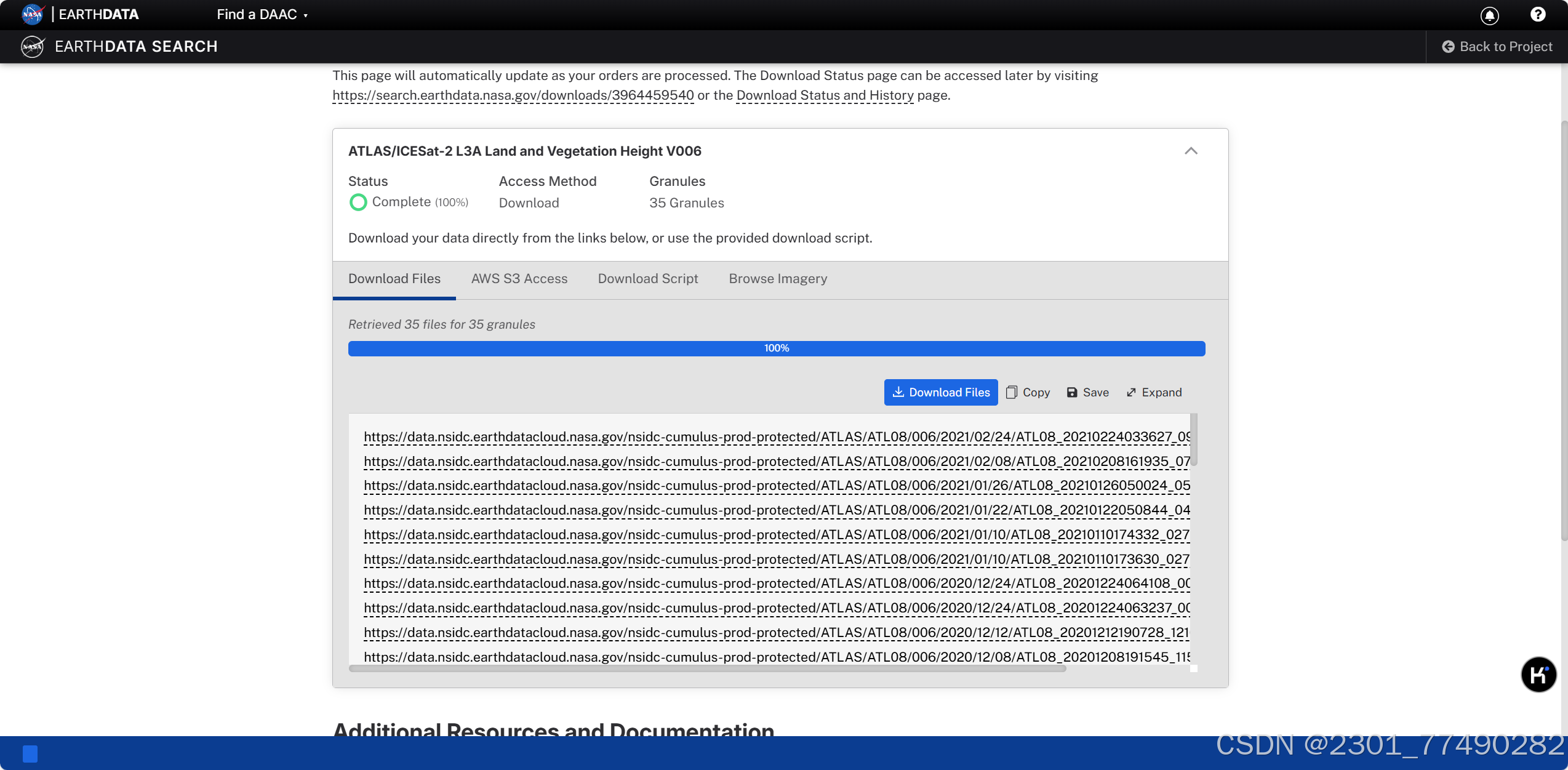1568x770 pixels.
Task: Click the Copy links icon
Action: click(1012, 392)
